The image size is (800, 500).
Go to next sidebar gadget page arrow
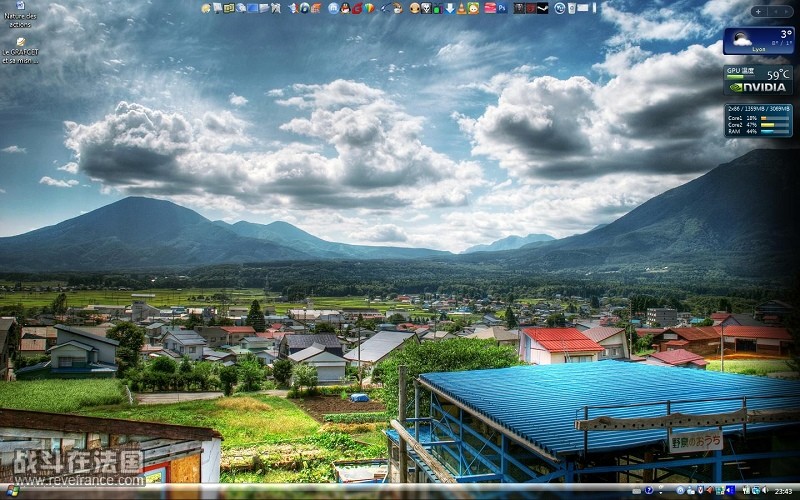[787, 12]
